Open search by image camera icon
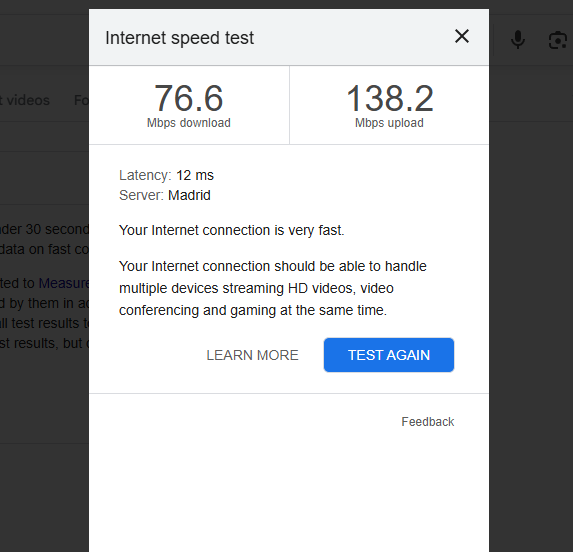573x552 pixels. coord(558,40)
